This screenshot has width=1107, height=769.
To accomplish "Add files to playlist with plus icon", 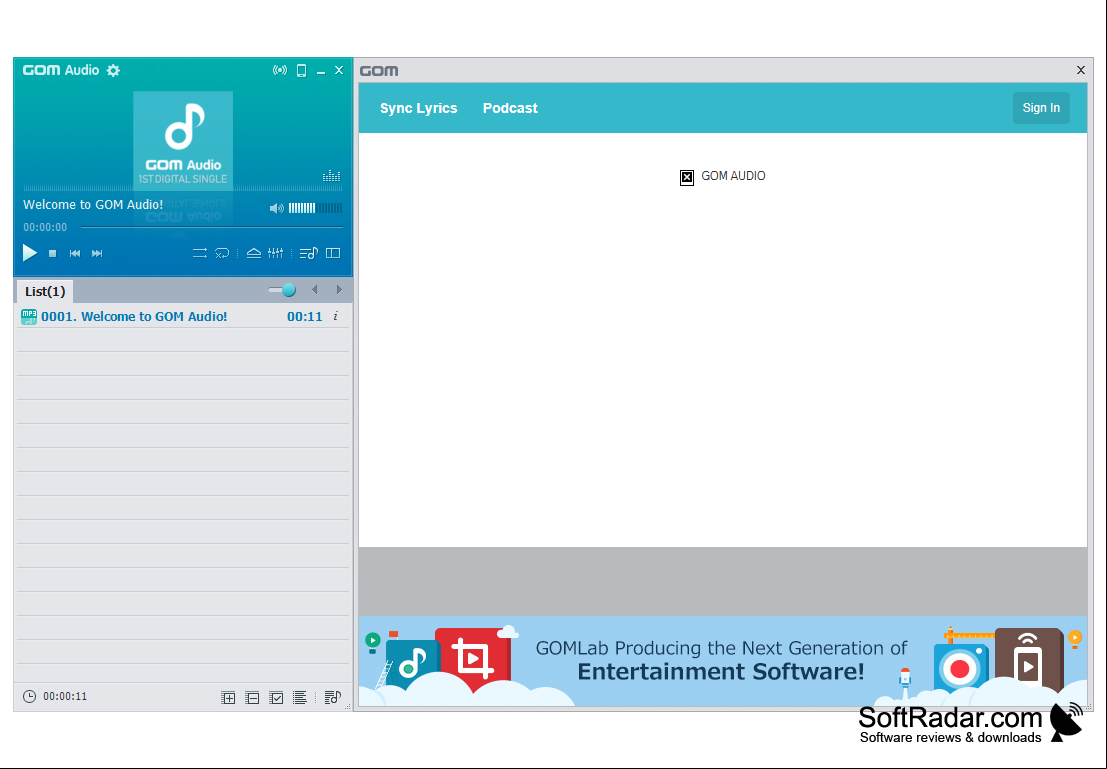I will tap(228, 698).
